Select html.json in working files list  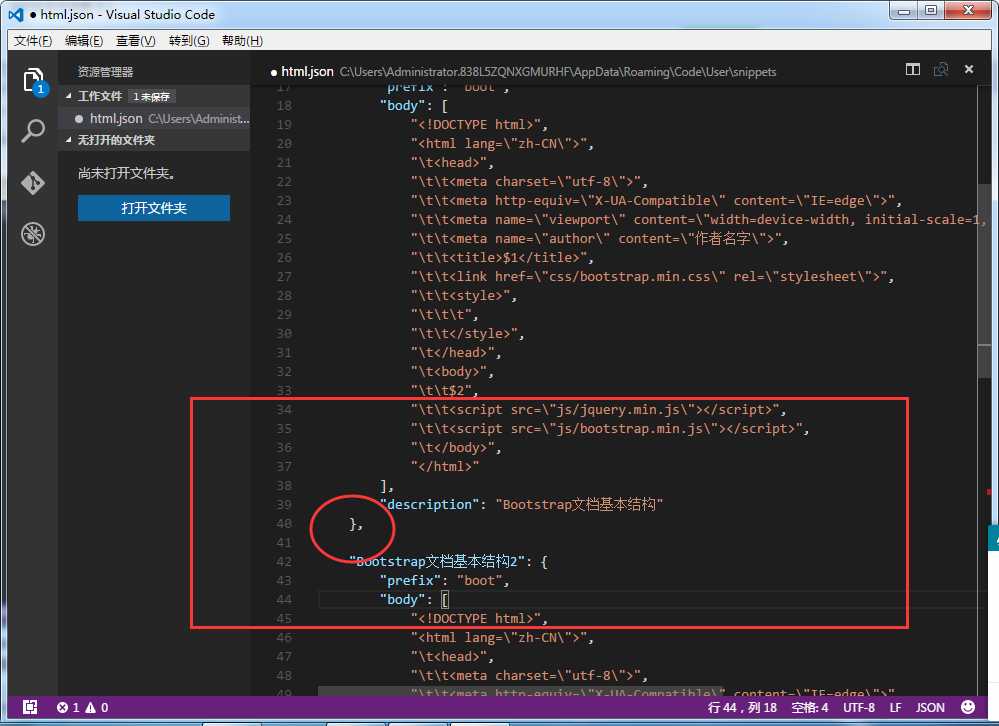(x=154, y=118)
